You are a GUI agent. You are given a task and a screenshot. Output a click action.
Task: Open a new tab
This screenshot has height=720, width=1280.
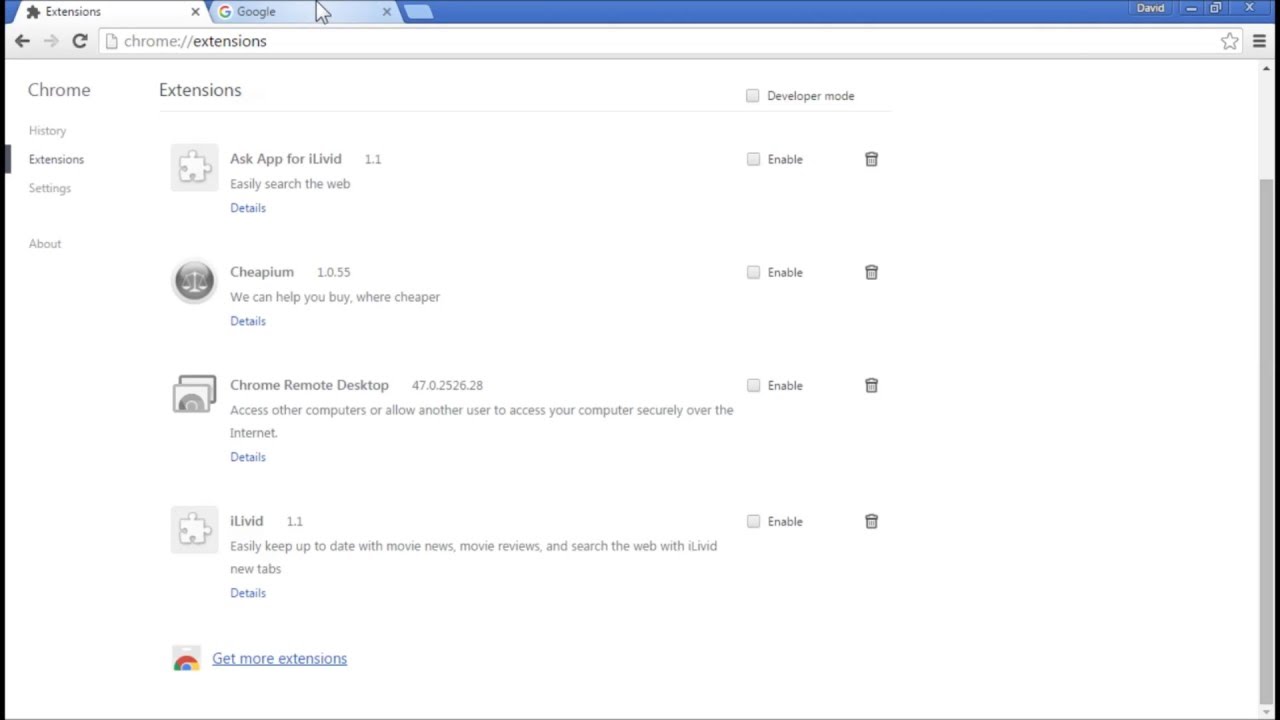click(420, 12)
